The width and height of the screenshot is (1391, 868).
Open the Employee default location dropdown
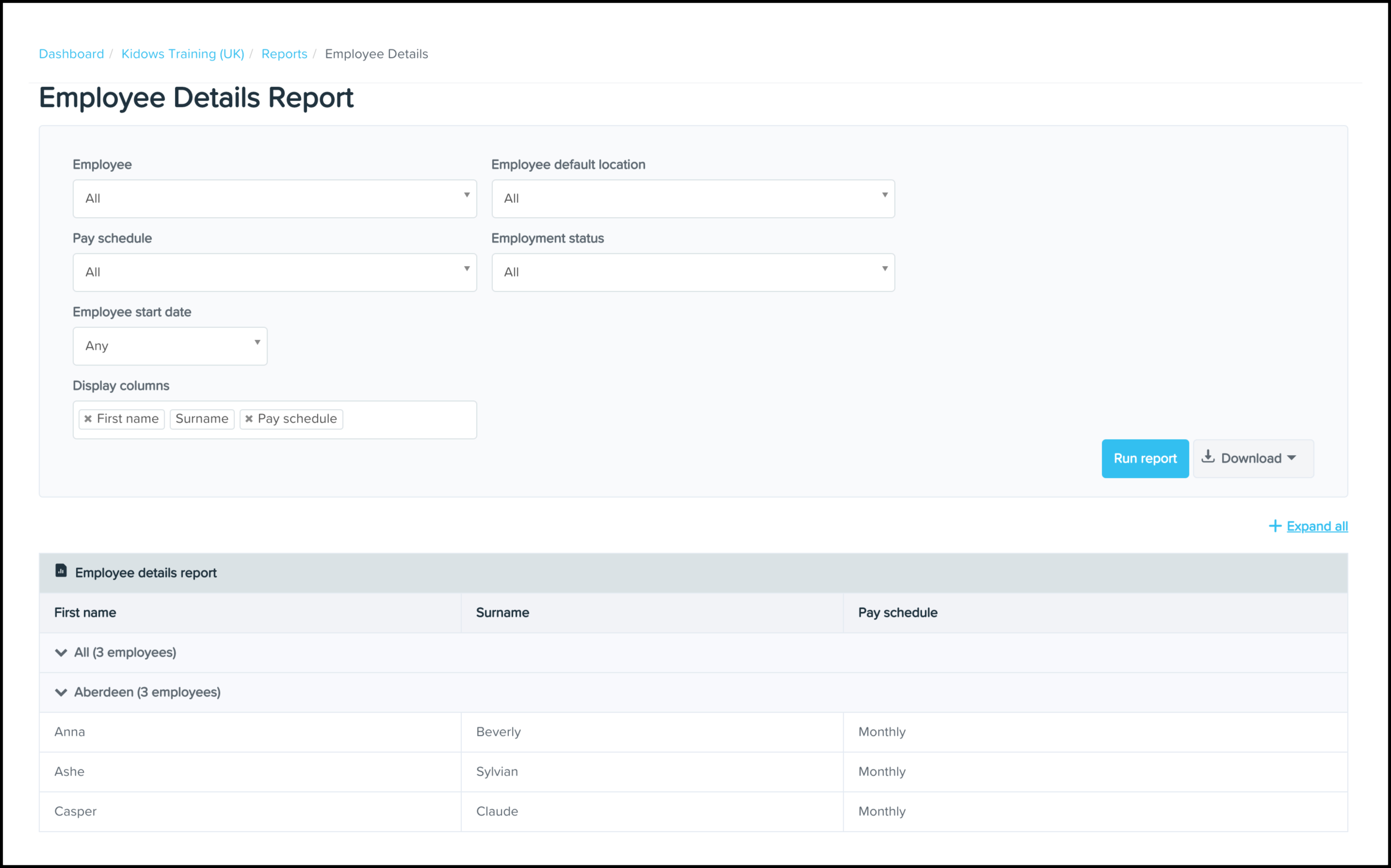pos(692,199)
